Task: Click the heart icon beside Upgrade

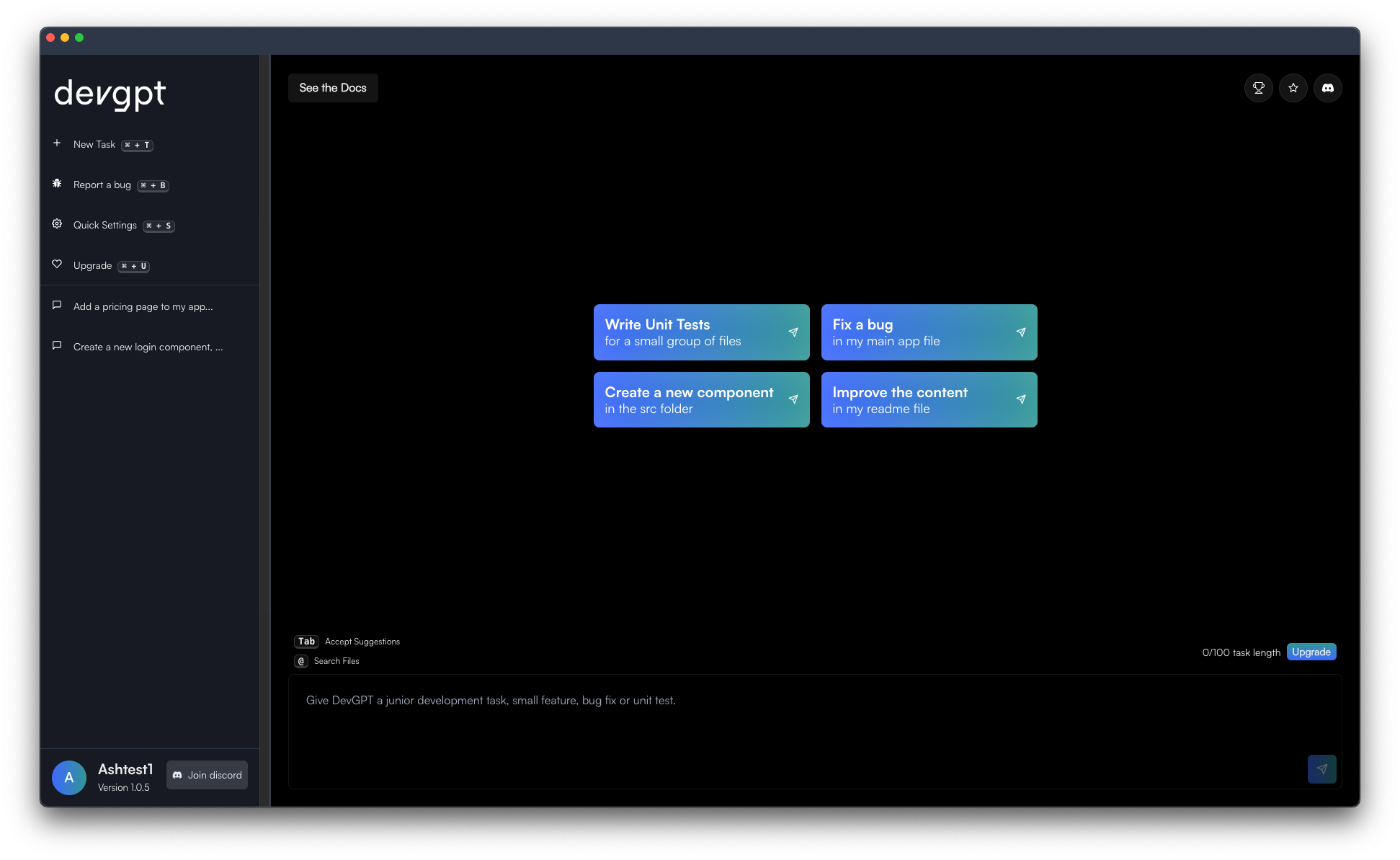Action: click(57, 265)
